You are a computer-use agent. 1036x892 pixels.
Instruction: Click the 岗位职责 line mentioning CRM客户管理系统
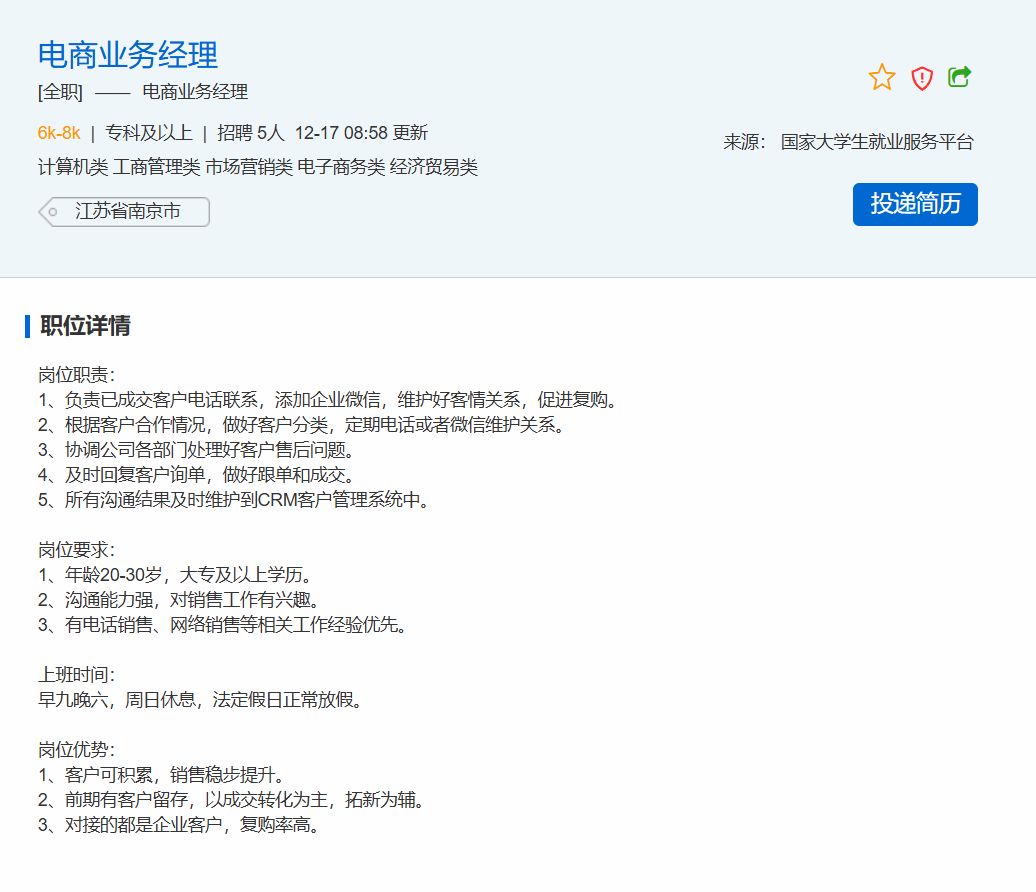coord(235,500)
